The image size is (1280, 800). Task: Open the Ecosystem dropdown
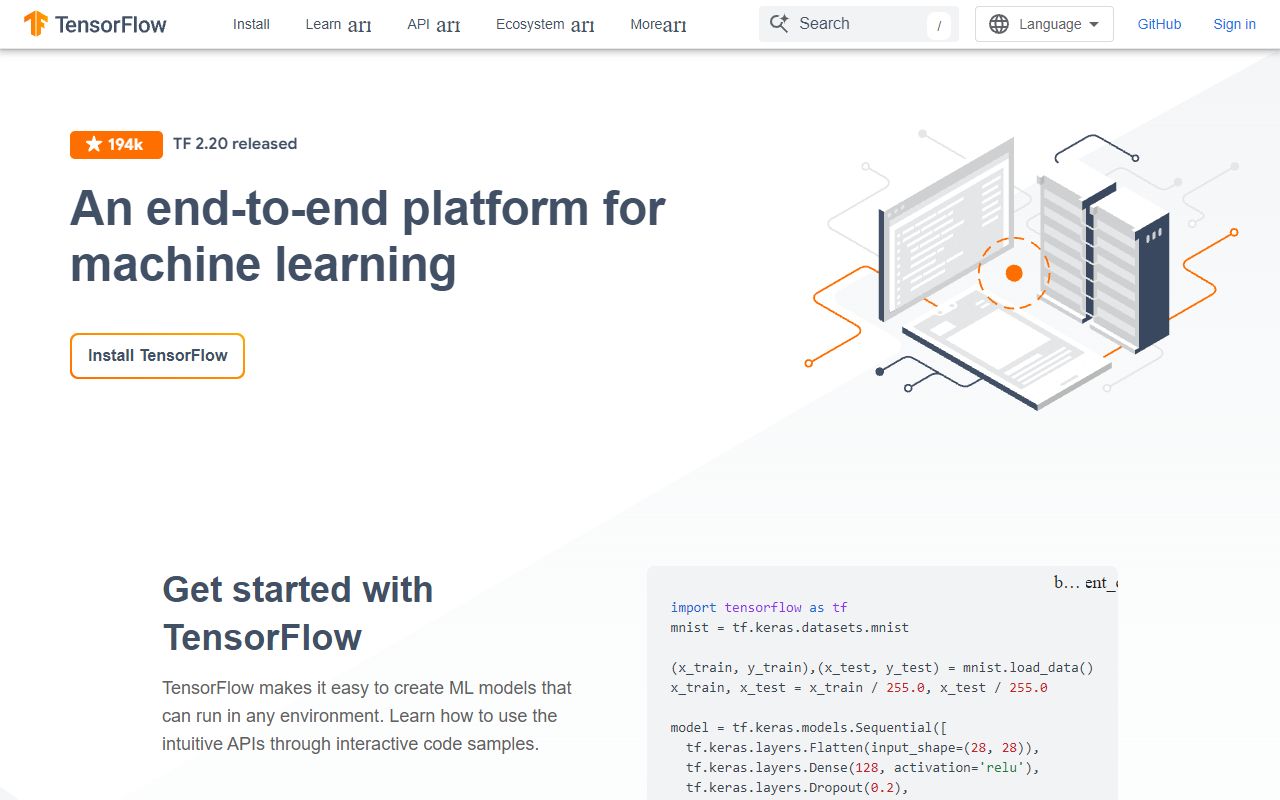(x=544, y=25)
